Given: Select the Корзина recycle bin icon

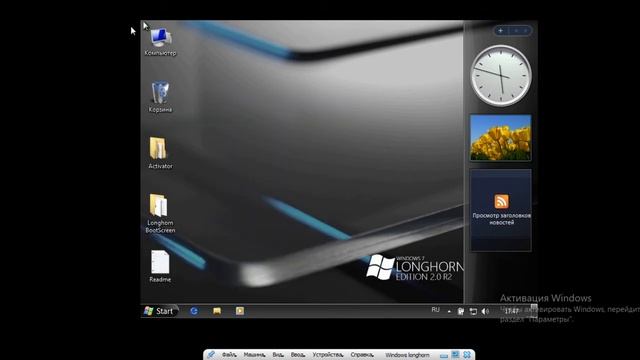Looking at the screenshot, I should click(x=160, y=97).
